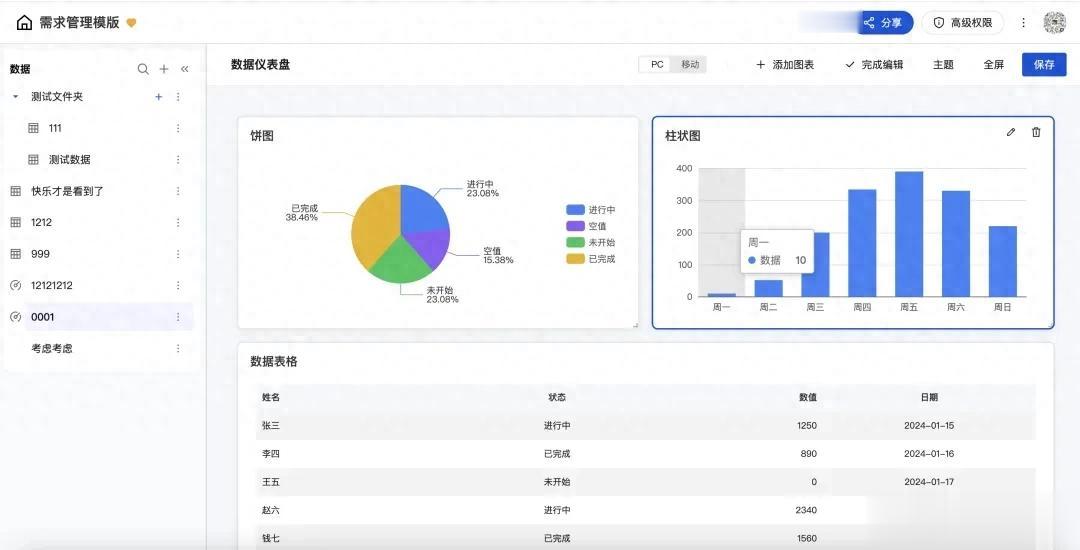The height and width of the screenshot is (550, 1080).
Task: Click the 饼图 card title
Action: pos(262,136)
